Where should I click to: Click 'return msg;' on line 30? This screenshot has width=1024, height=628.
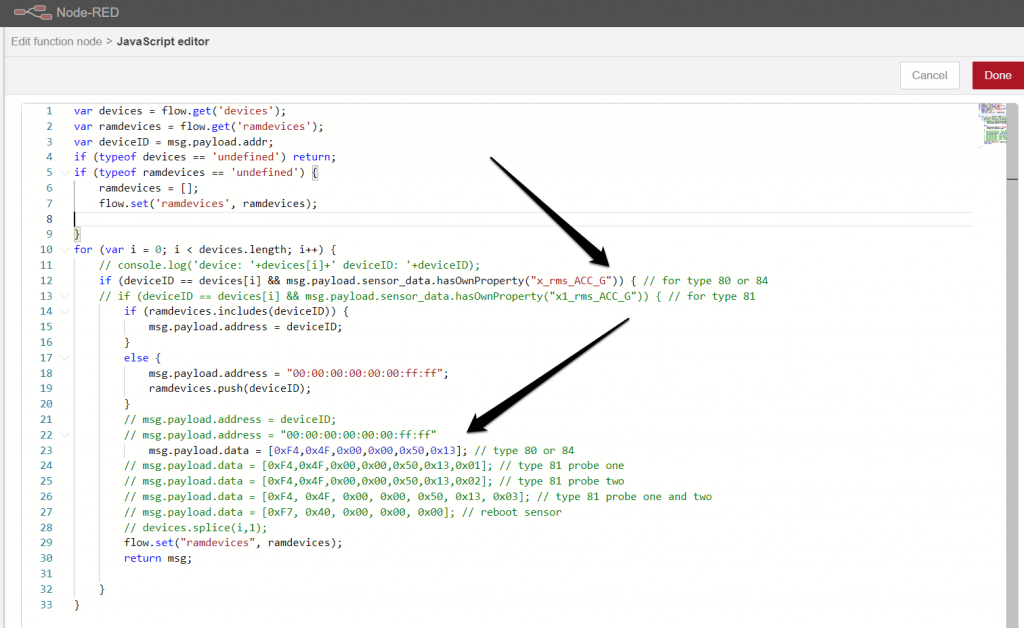[x=158, y=558]
